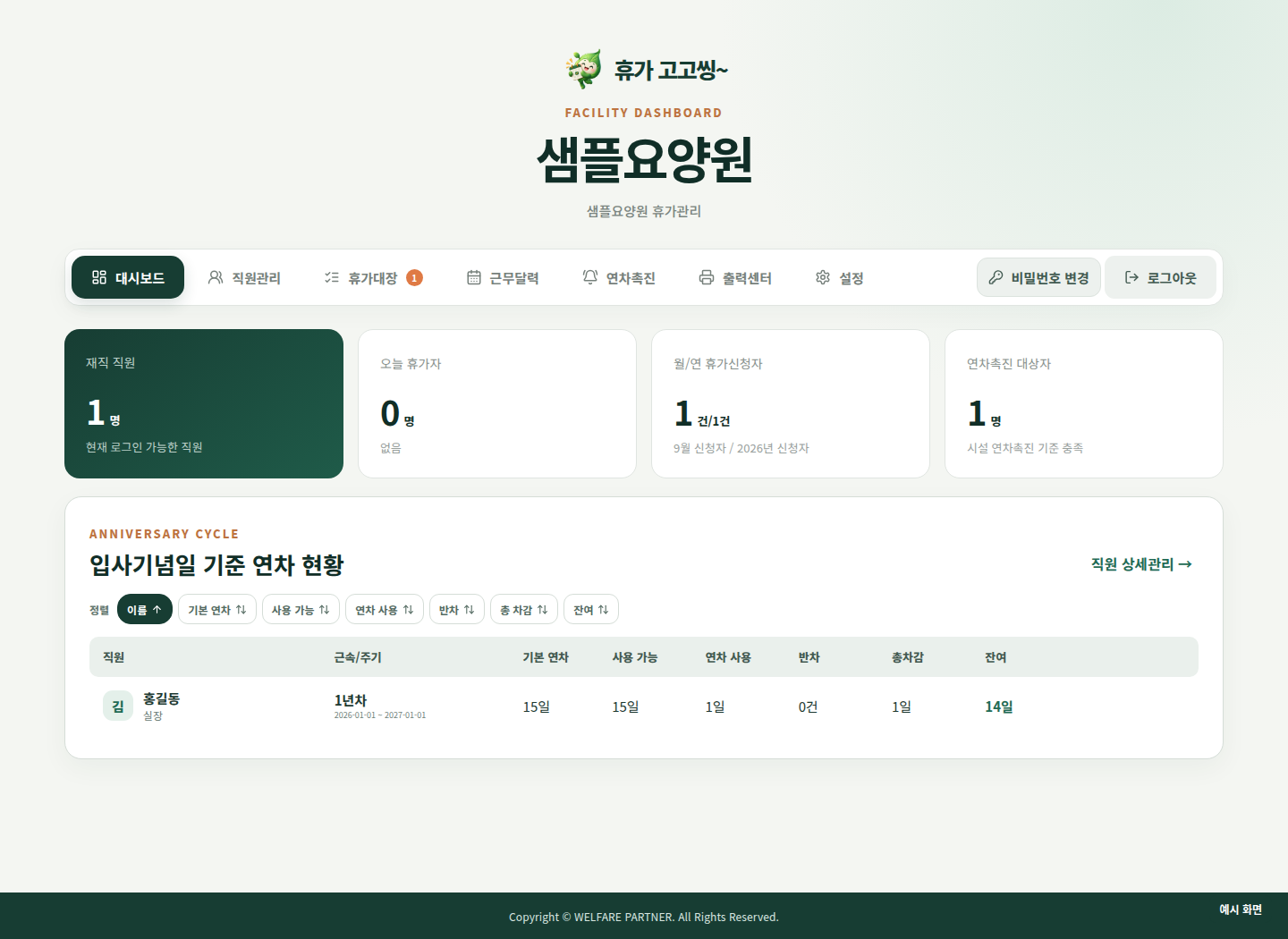
Task: Click the 출력센터 printer icon
Action: tap(707, 277)
